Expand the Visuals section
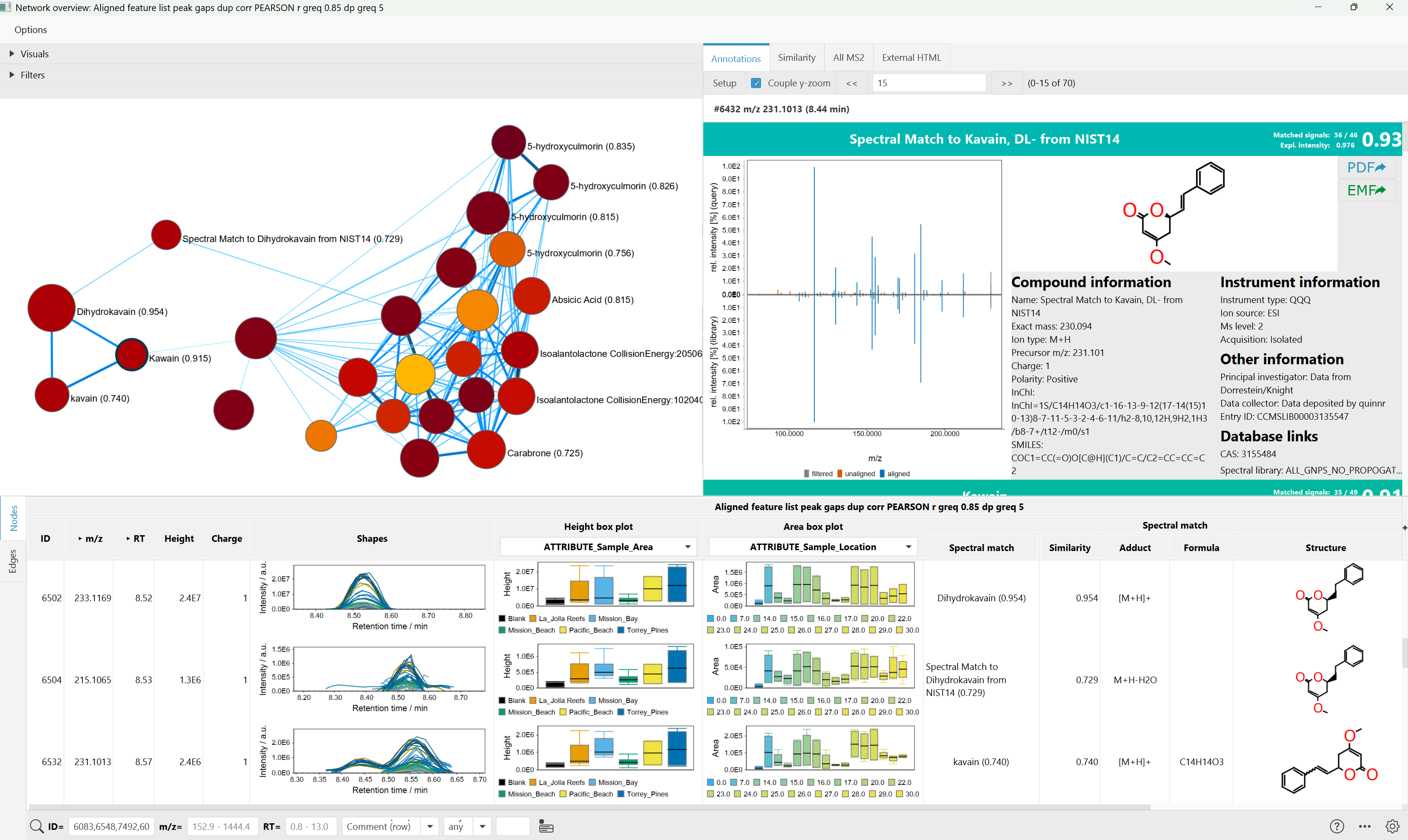Screen dimensions: 1408x840 (x=34, y=53)
